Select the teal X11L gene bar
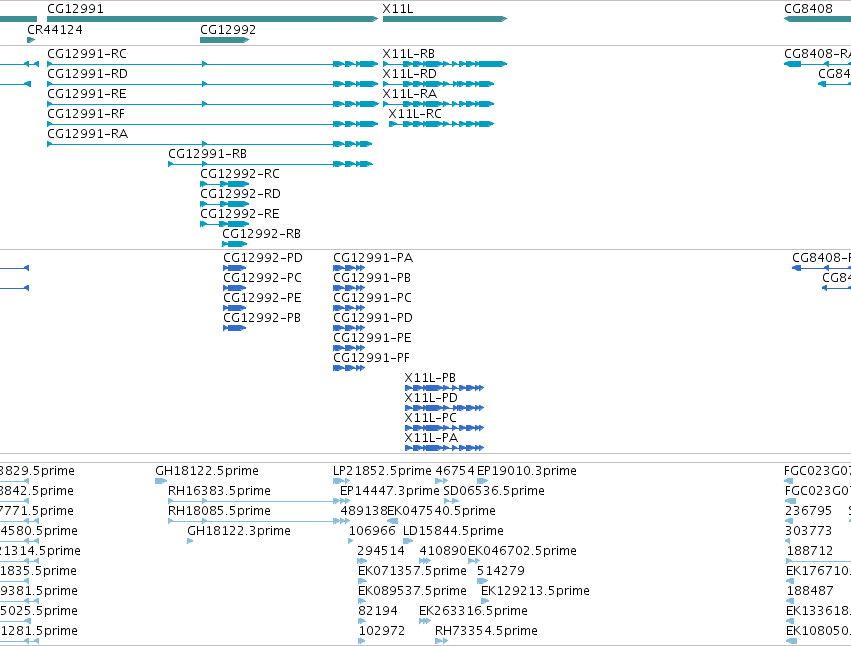The width and height of the screenshot is (851, 646). tap(445, 19)
